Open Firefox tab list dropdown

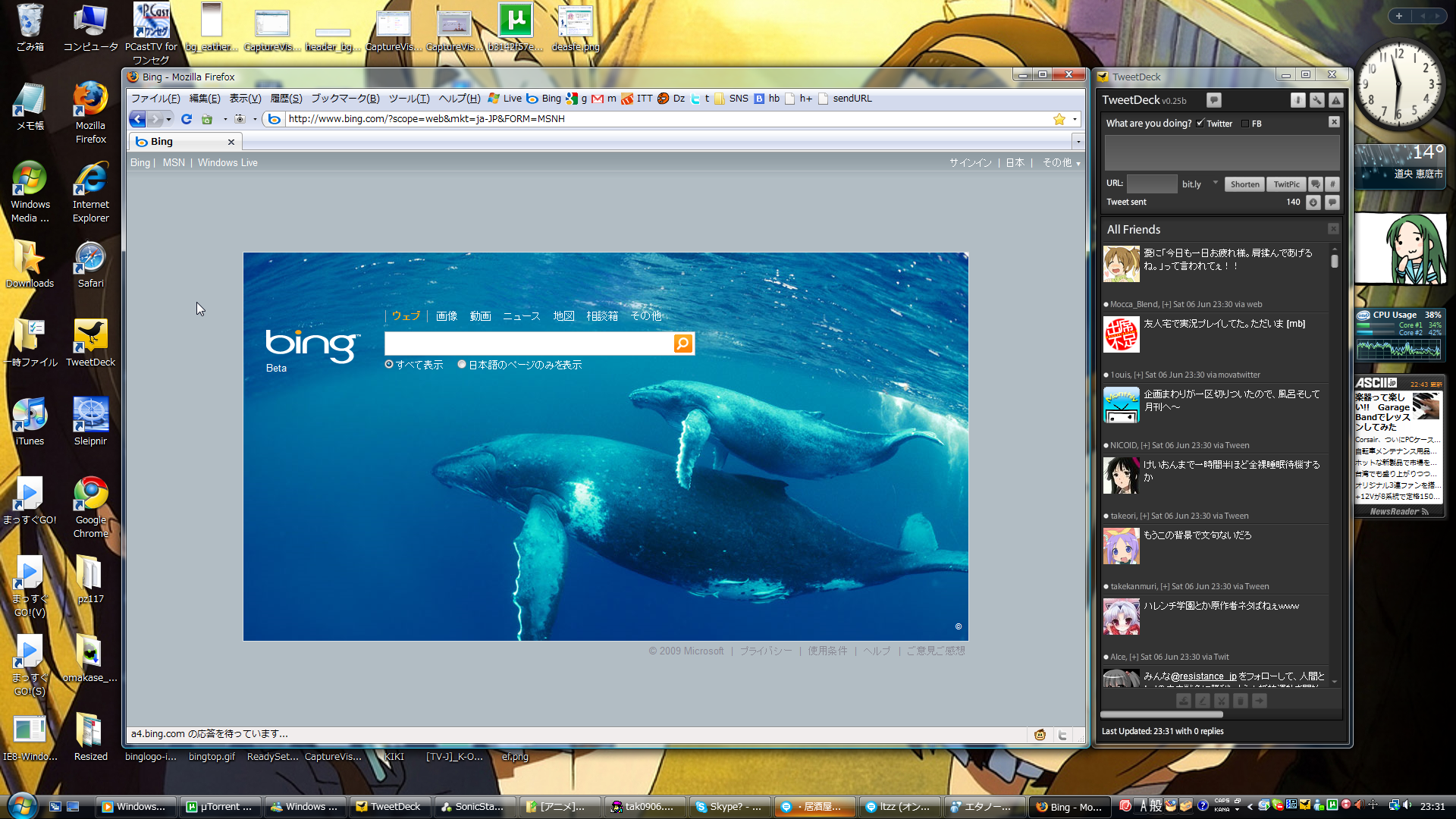pos(1078,141)
